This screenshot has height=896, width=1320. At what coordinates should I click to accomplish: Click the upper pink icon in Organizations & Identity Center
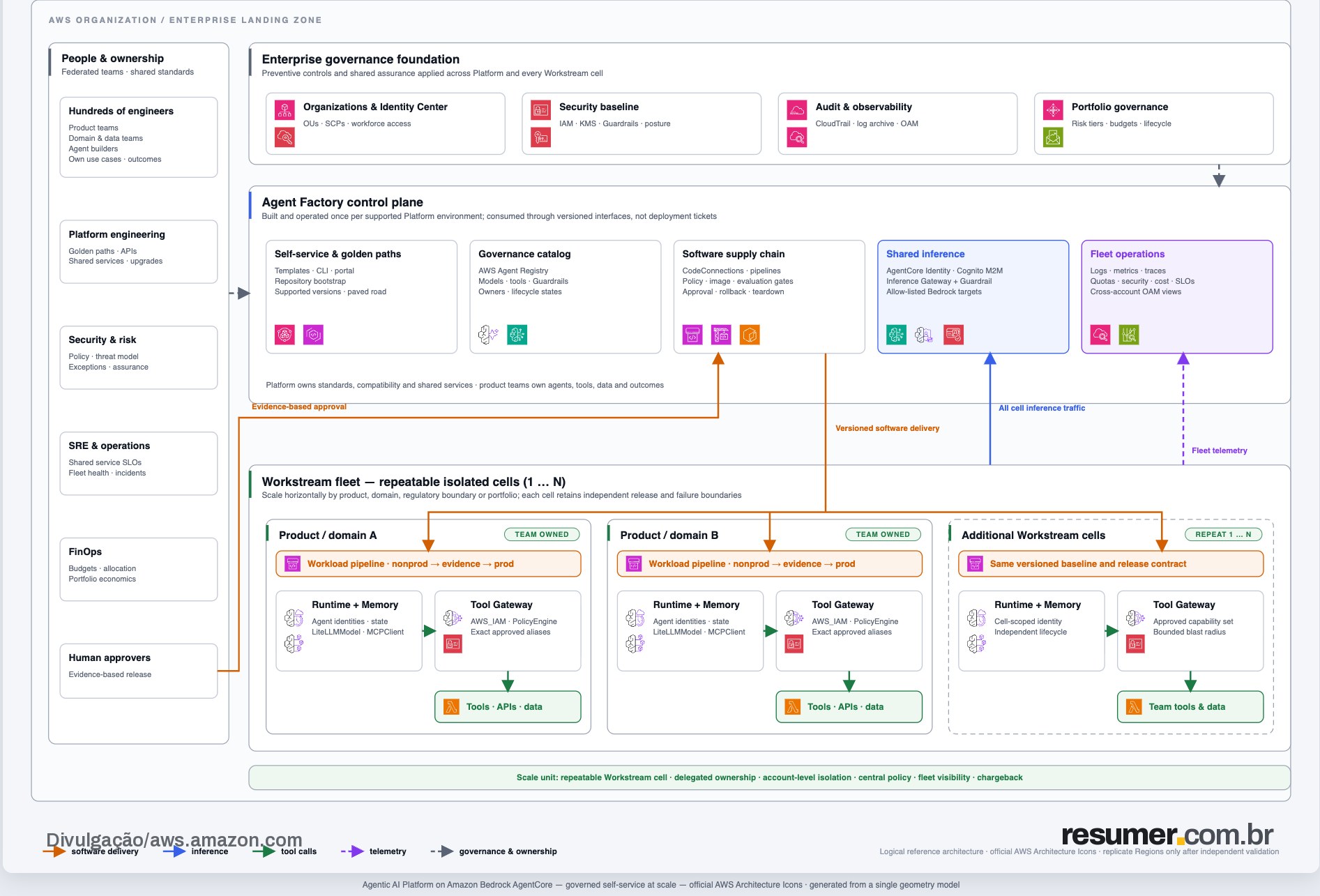285,110
